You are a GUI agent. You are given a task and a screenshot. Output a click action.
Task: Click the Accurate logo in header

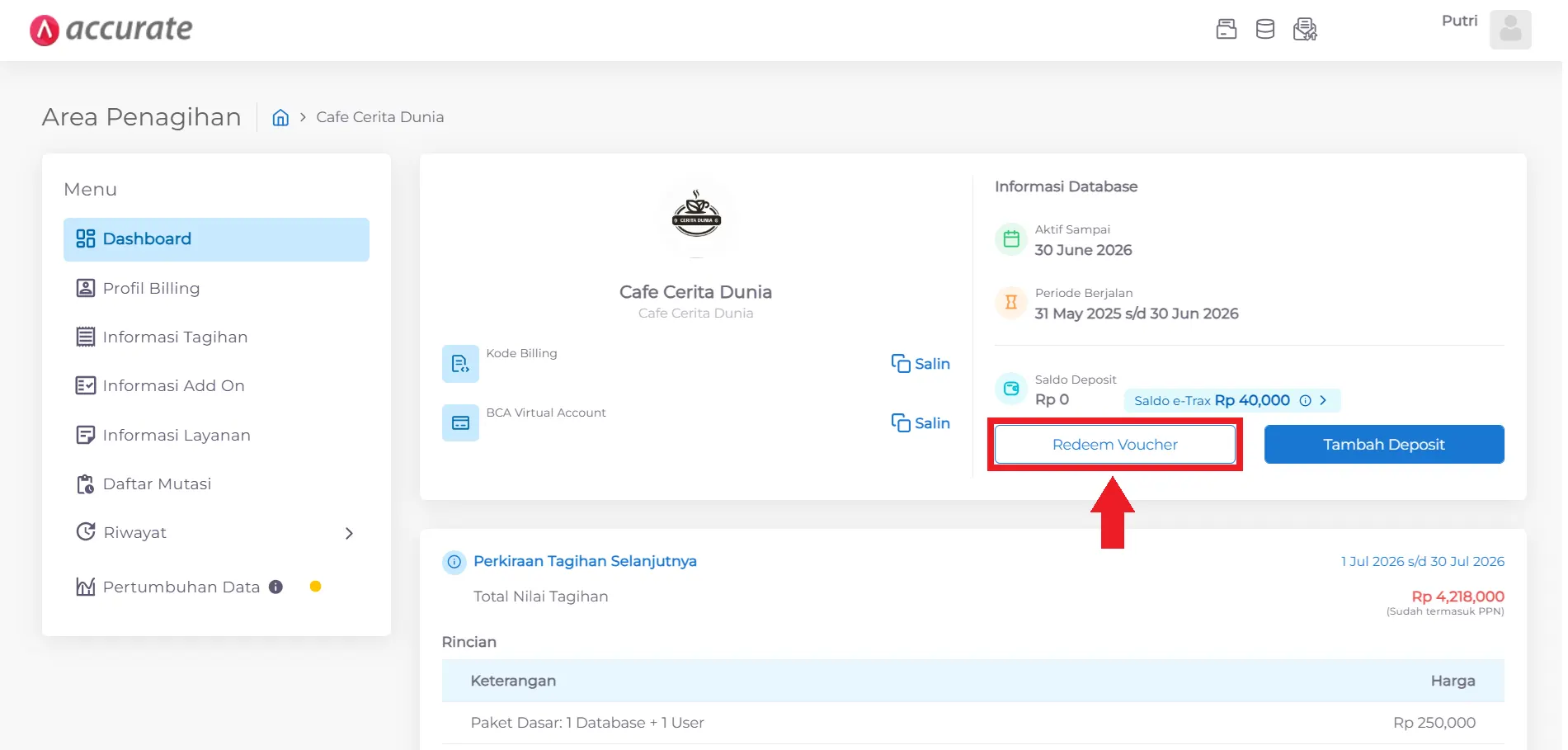[111, 30]
